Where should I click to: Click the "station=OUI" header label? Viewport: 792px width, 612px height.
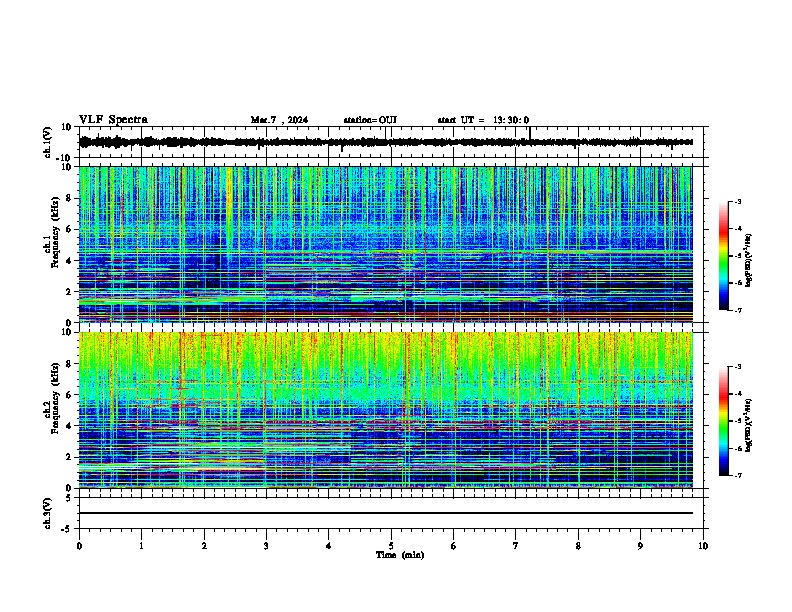(370, 120)
